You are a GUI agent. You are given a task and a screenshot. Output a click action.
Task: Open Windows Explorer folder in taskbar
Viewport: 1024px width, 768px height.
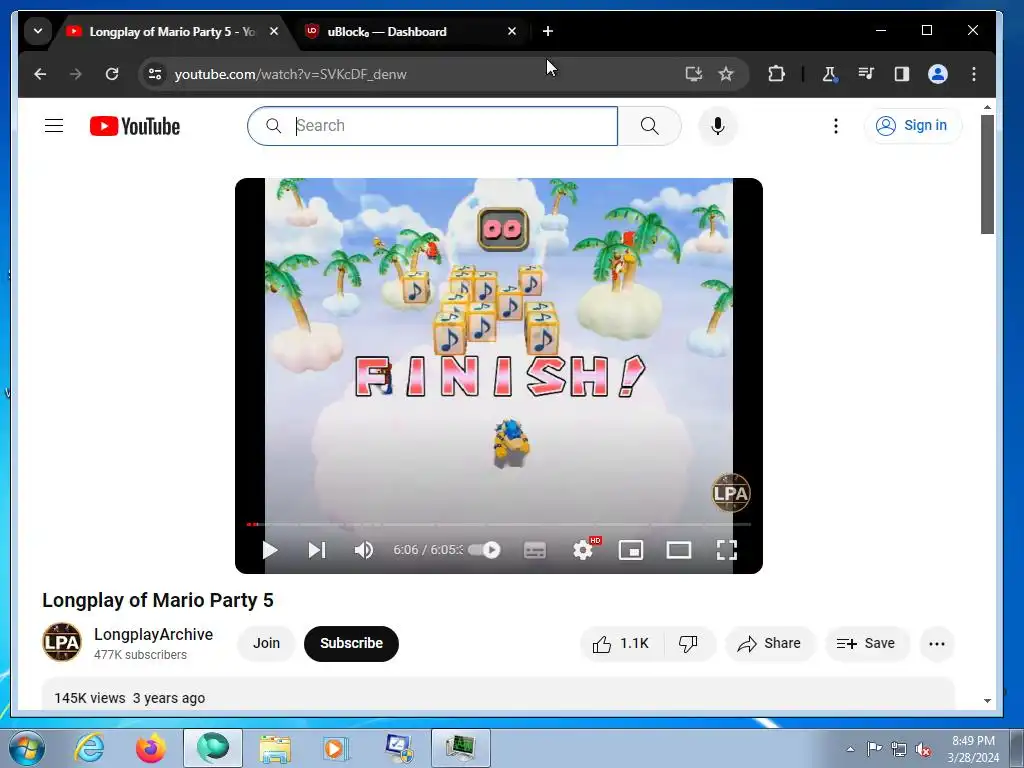275,748
